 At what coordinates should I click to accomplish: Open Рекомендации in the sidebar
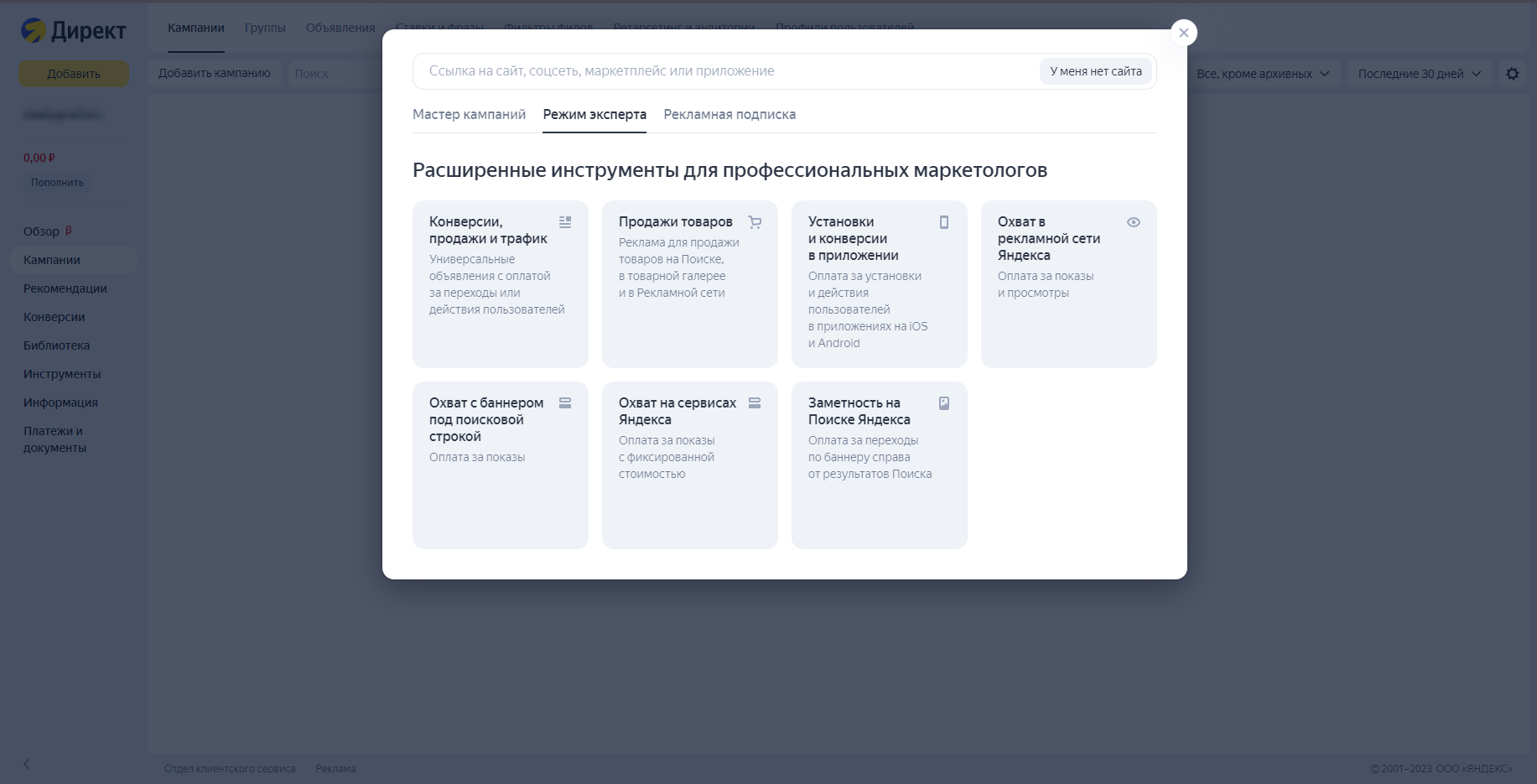[x=65, y=288]
